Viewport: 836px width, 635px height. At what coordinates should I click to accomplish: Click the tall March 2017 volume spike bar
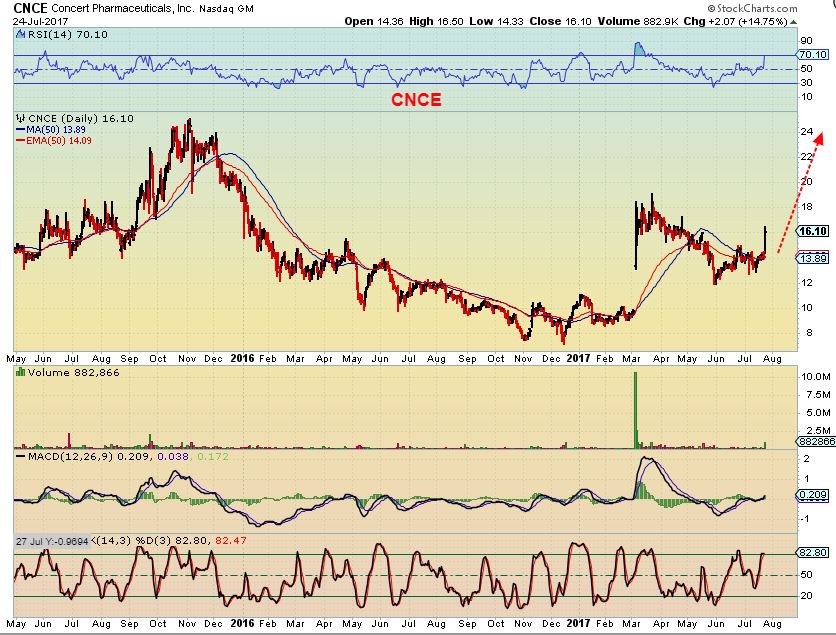tap(636, 410)
